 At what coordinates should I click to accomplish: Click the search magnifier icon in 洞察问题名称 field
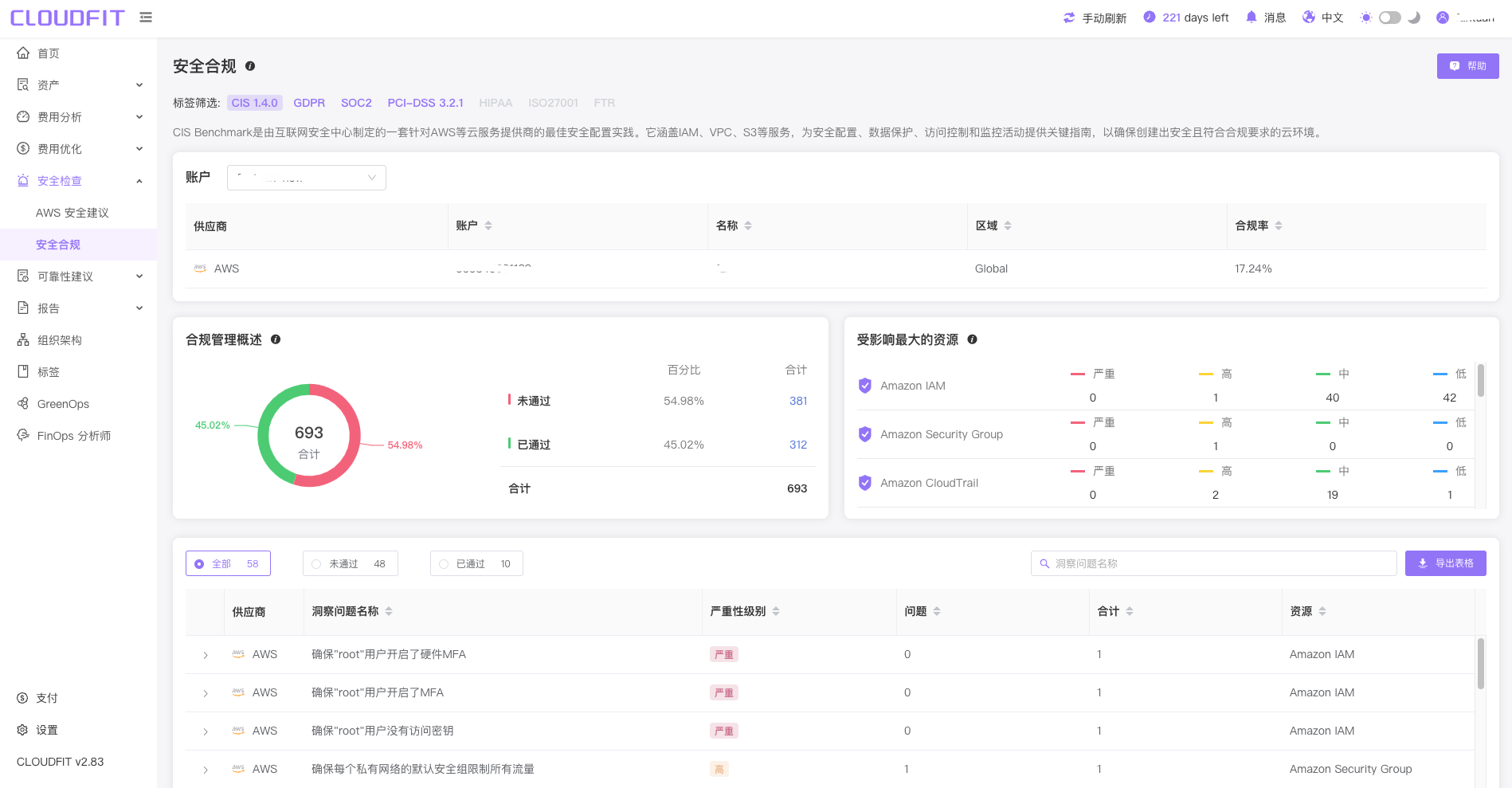(x=1044, y=563)
